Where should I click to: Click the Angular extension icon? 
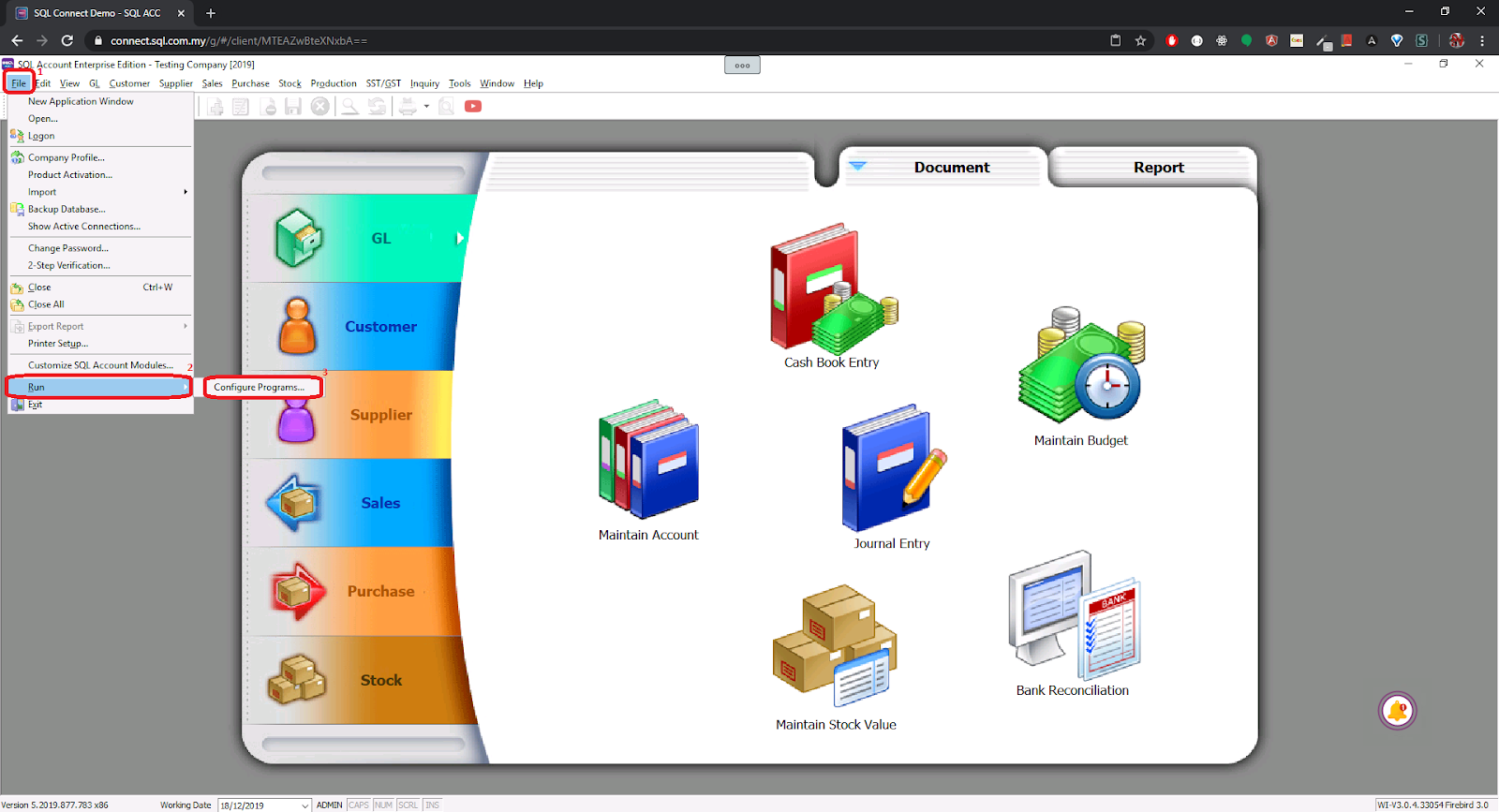click(x=1271, y=40)
